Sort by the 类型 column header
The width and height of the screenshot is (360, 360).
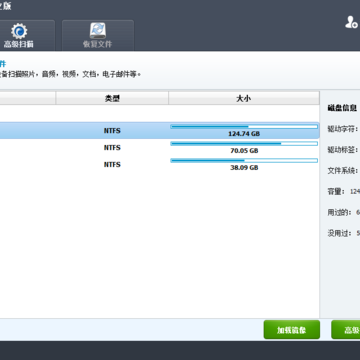112,98
